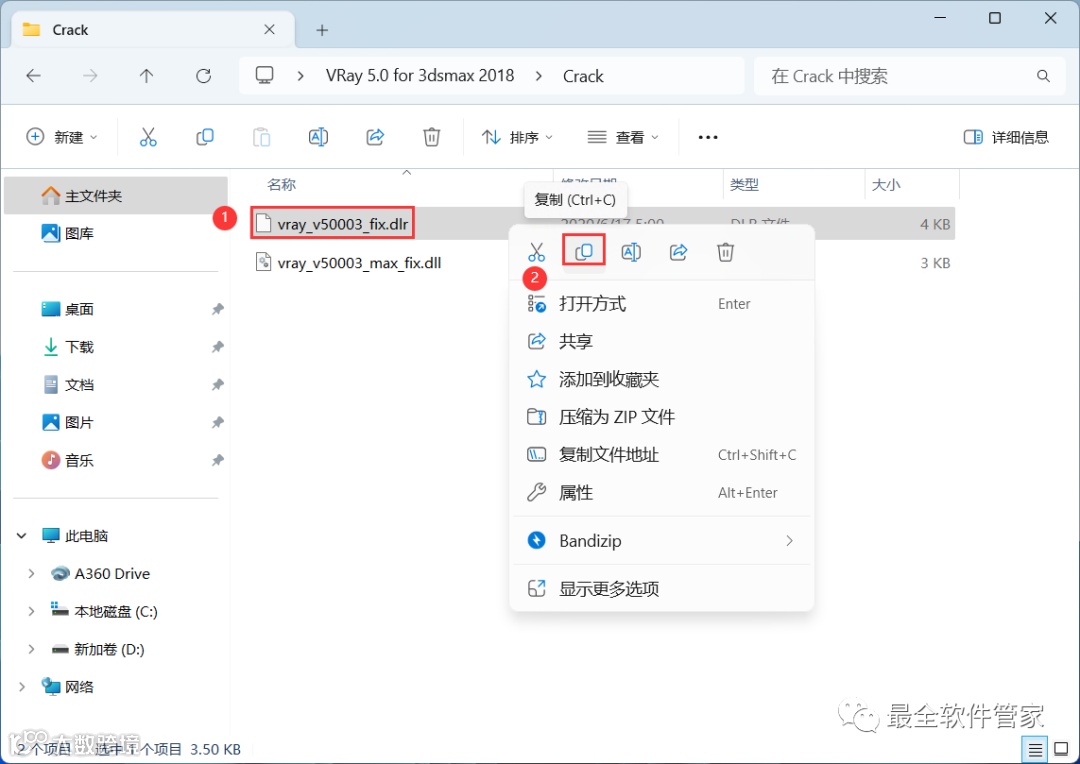Expand the A360 Drive node
The height and width of the screenshot is (764, 1080).
(31, 573)
